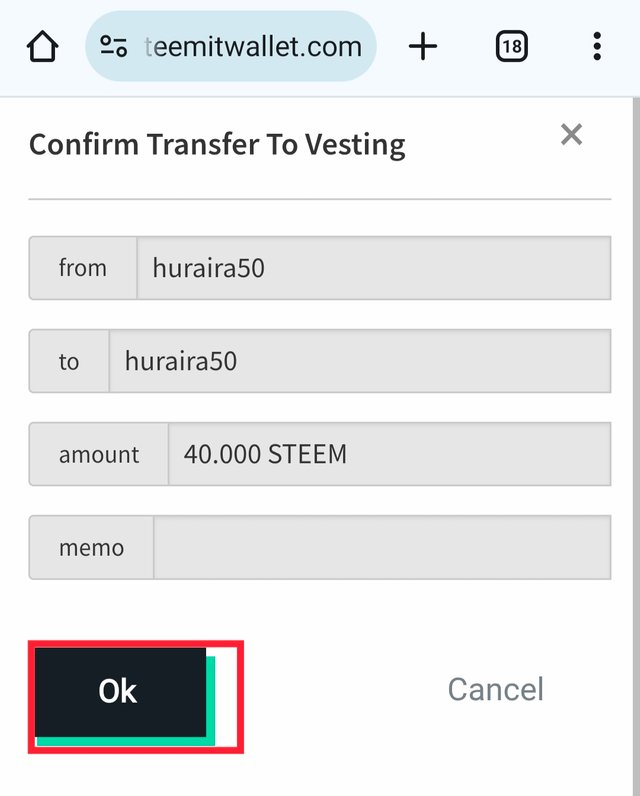This screenshot has height=796, width=640.
Task: Click the teemitwallet.com address text
Action: tap(253, 46)
